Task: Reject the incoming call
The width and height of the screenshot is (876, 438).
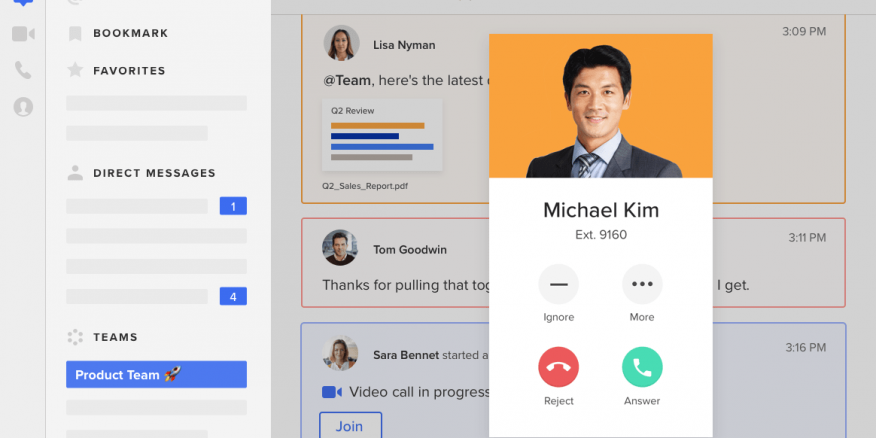Action: click(x=558, y=367)
